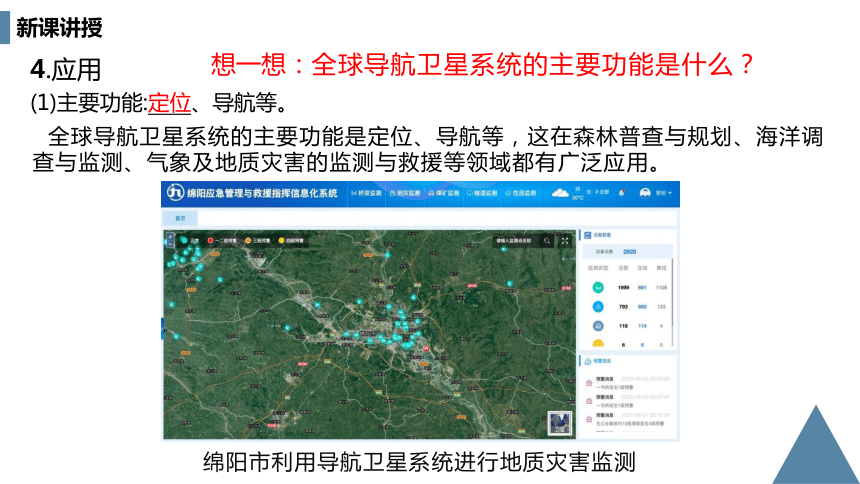Click the 设备数量 panel header icon

coord(587,235)
